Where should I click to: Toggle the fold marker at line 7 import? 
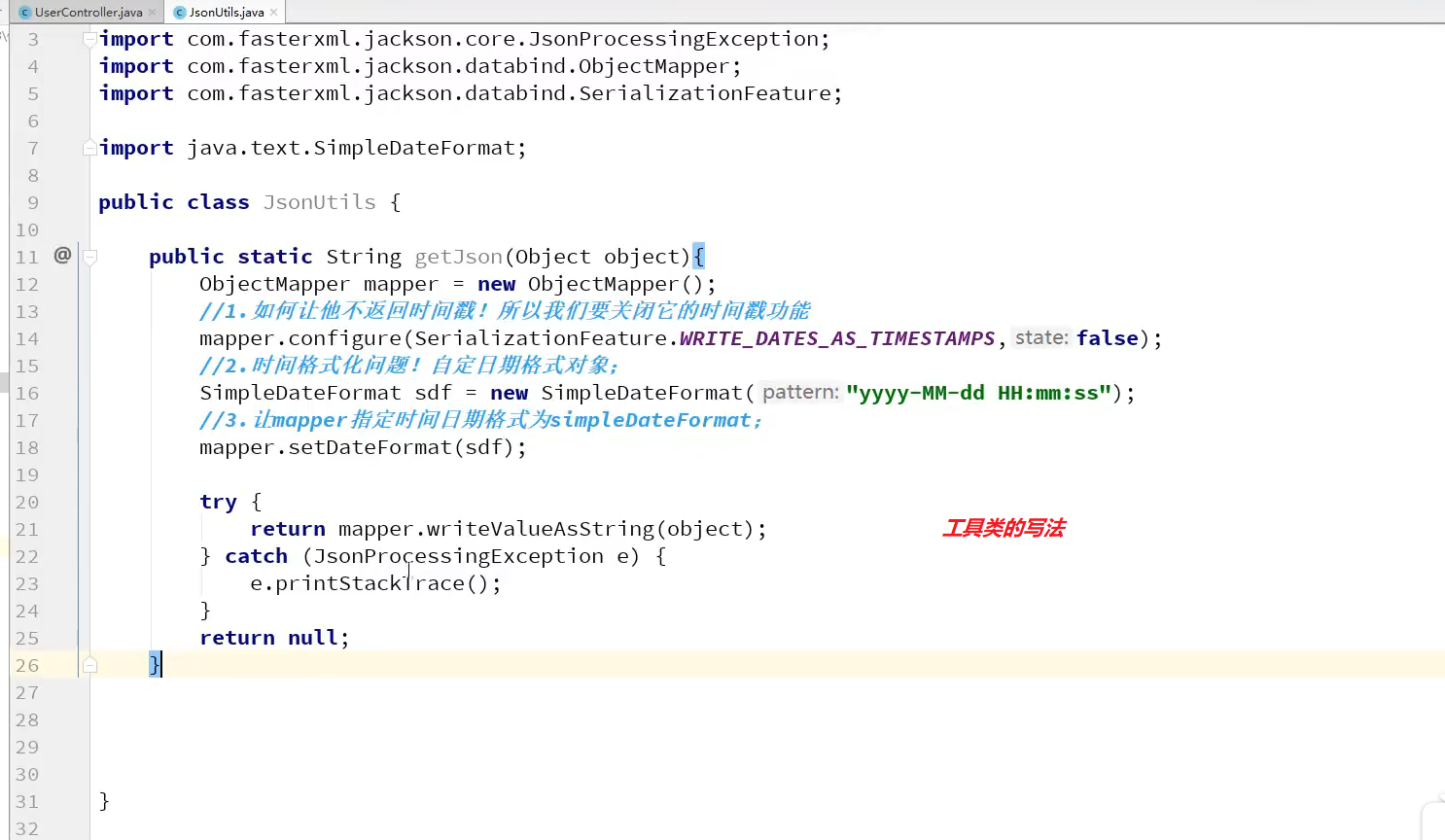click(89, 148)
